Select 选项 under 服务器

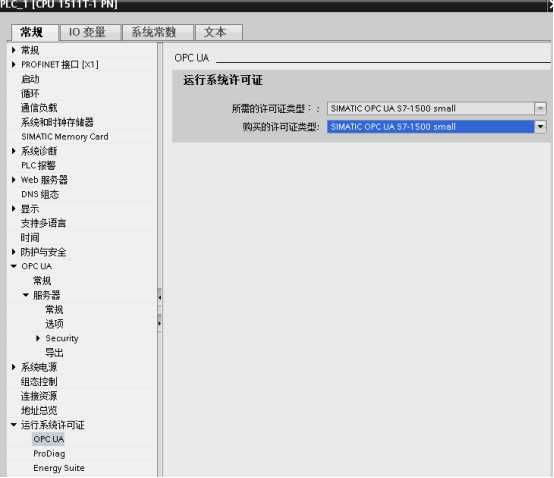click(x=54, y=324)
